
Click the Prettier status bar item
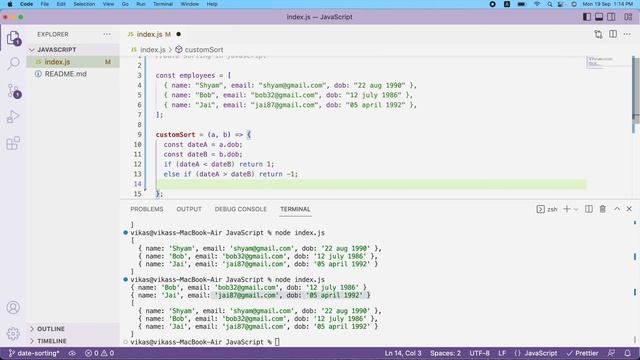582,353
